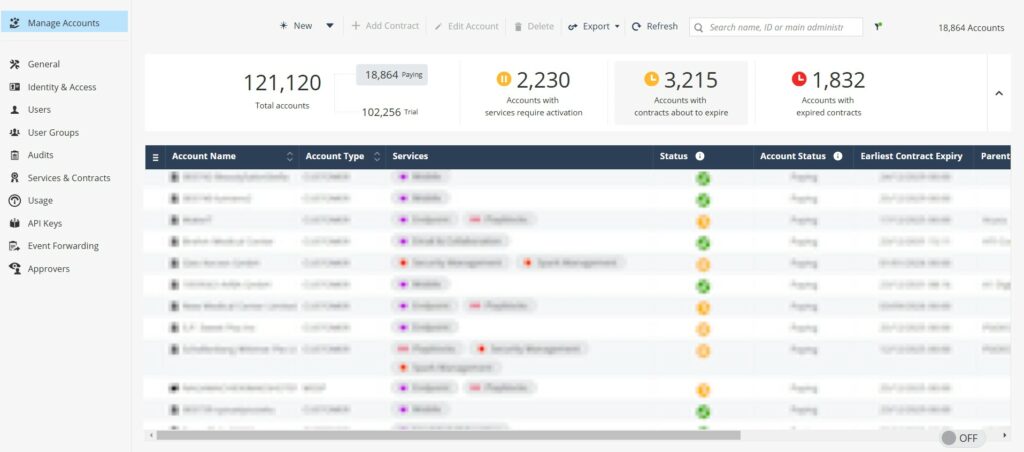
Task: Click the green filter icon beside search
Action: [x=878, y=27]
